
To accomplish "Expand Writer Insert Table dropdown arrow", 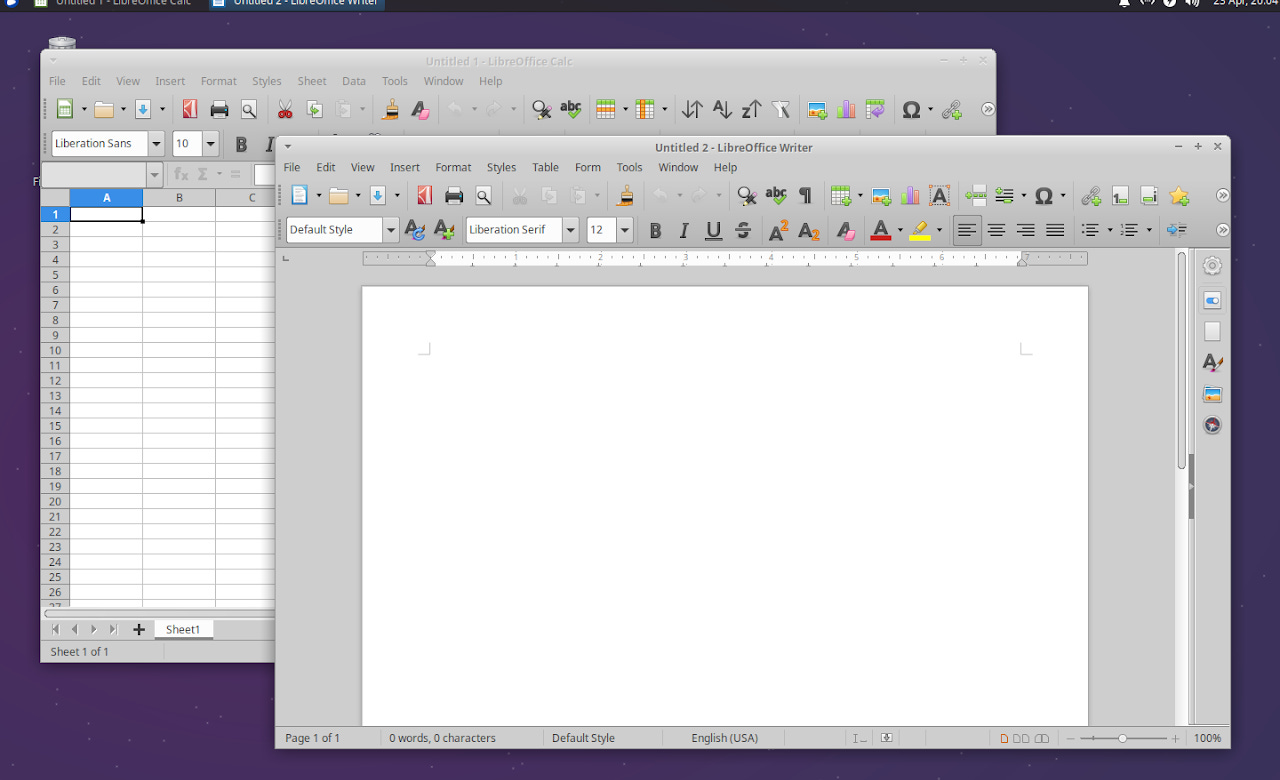I will [x=860, y=196].
